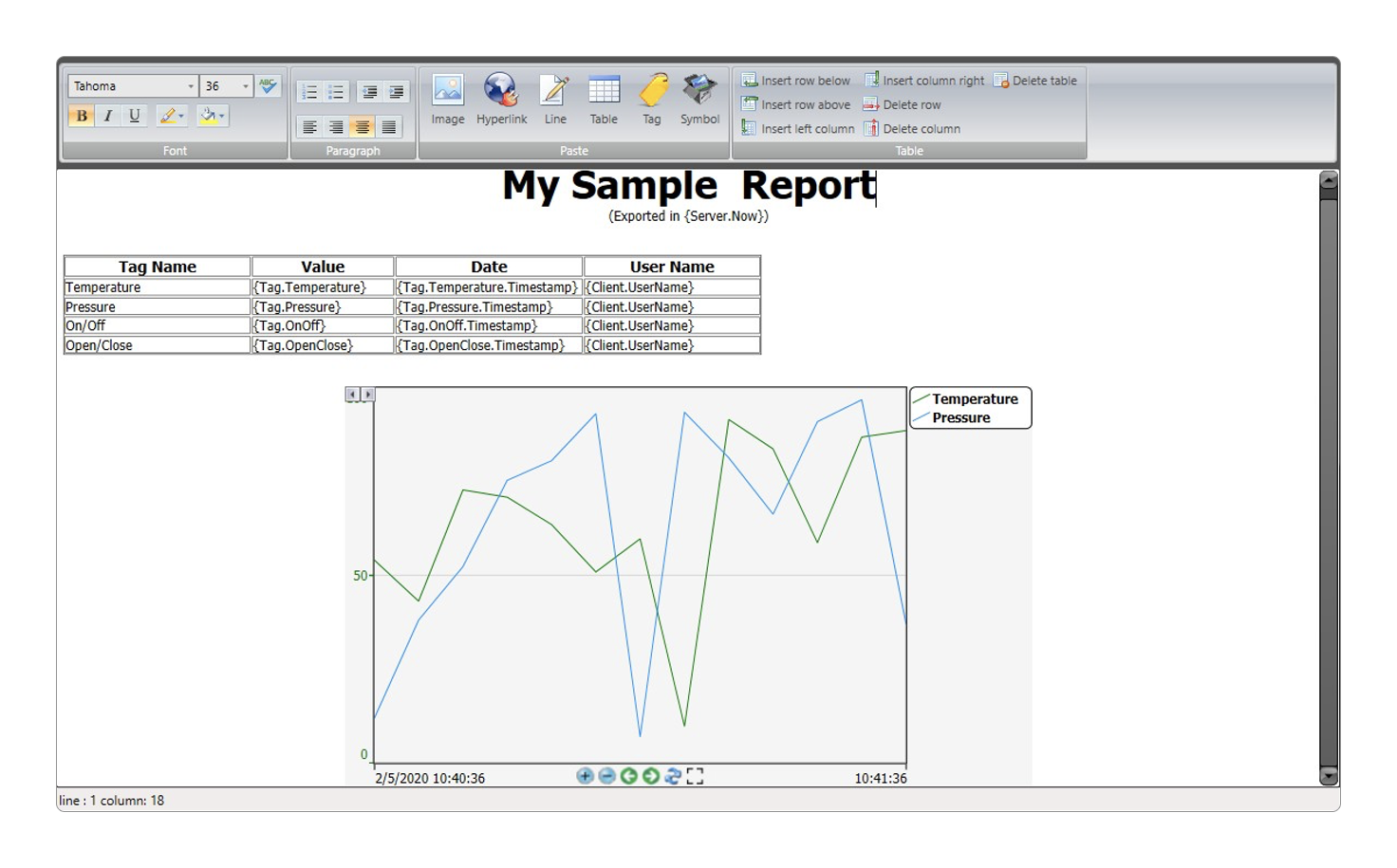Screen dimensions: 1397x868
Task: Click Delete table
Action: [x=1035, y=81]
